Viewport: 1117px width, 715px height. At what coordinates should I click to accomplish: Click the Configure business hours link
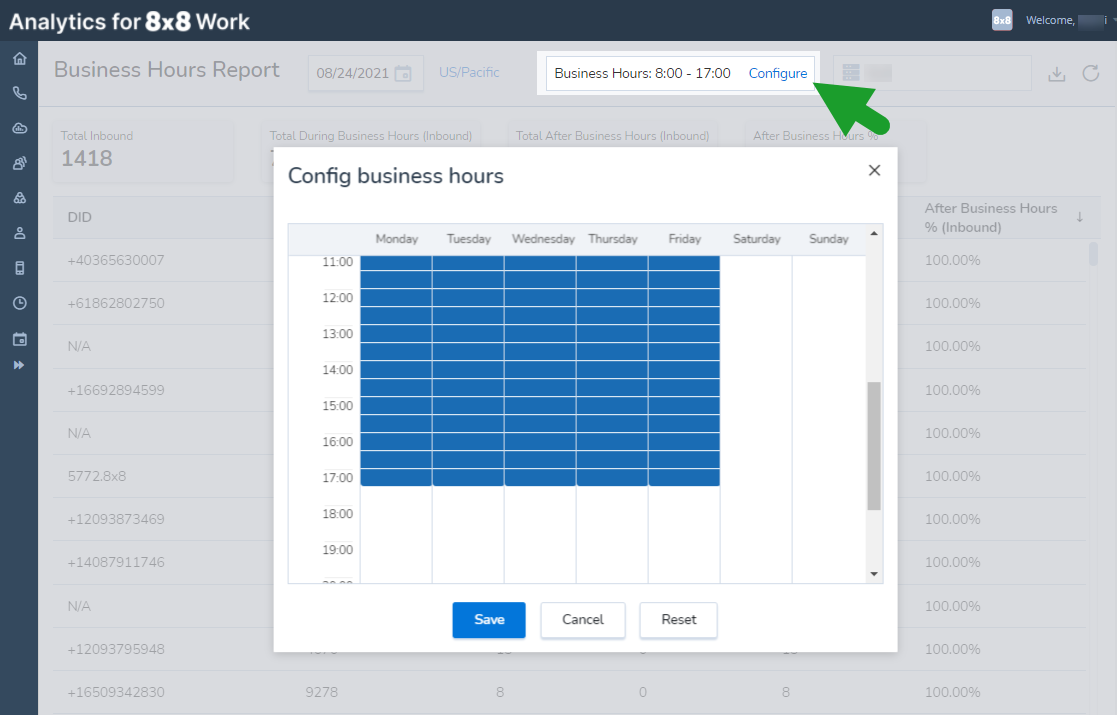(x=778, y=72)
